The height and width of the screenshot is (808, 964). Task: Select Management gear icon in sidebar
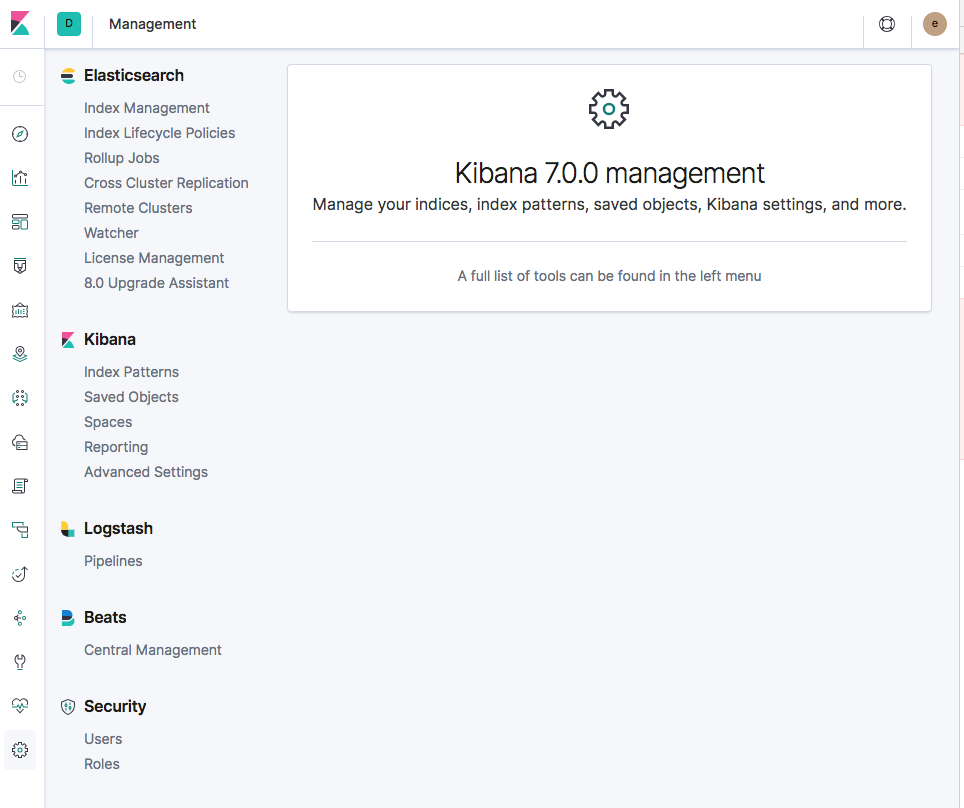(x=20, y=750)
